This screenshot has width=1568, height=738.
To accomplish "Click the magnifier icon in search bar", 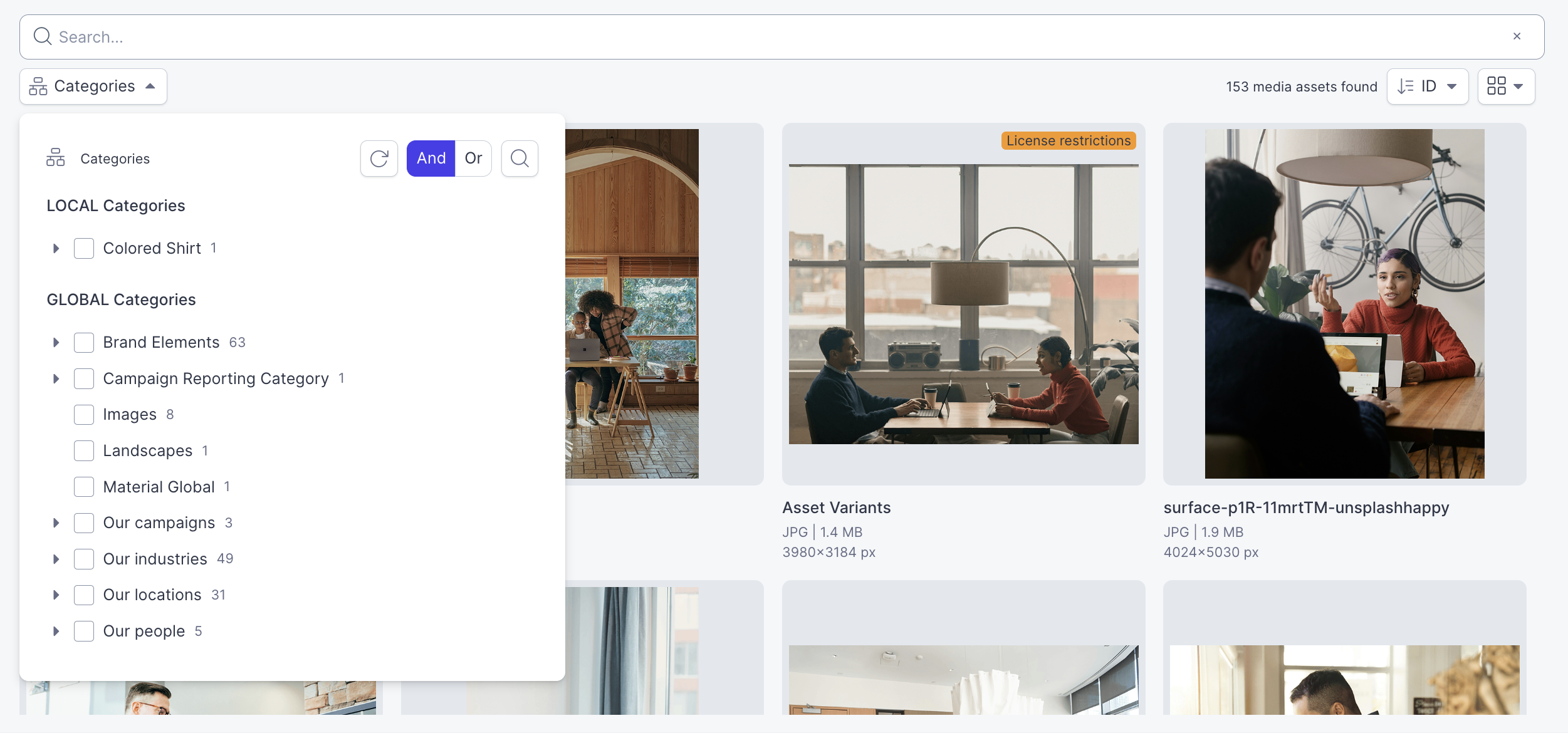I will tap(43, 36).
